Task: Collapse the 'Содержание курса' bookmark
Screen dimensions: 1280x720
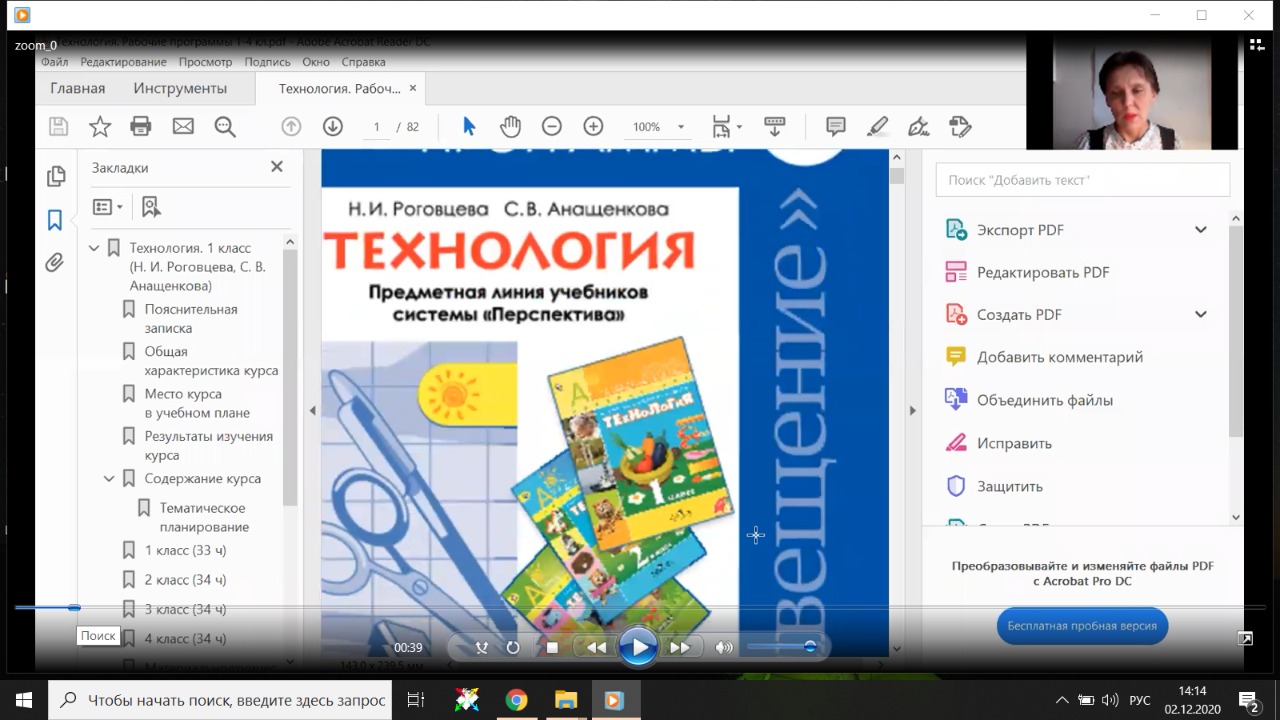Action: [x=109, y=479]
